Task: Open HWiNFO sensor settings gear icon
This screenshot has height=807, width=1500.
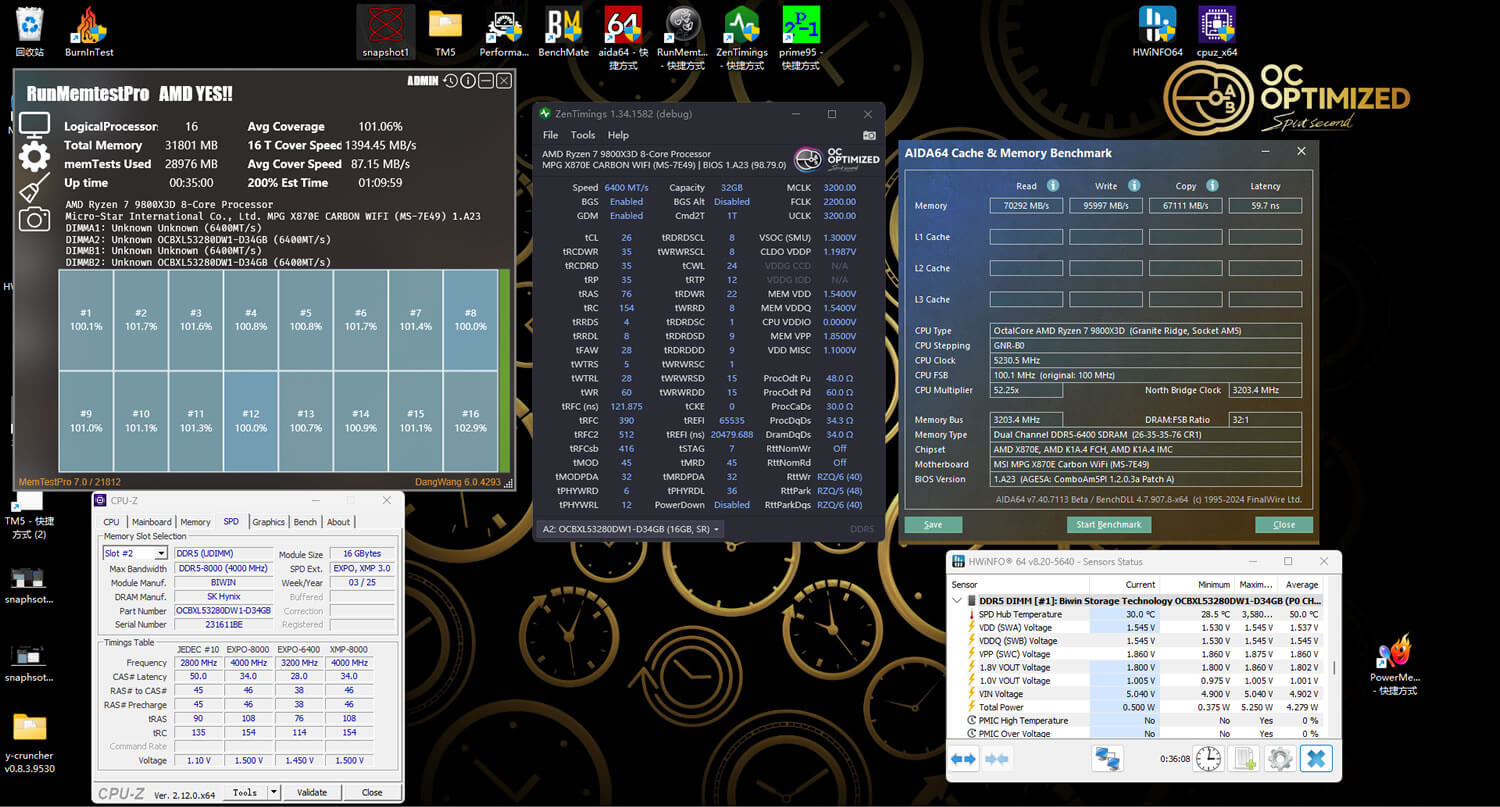Action: pos(1280,759)
